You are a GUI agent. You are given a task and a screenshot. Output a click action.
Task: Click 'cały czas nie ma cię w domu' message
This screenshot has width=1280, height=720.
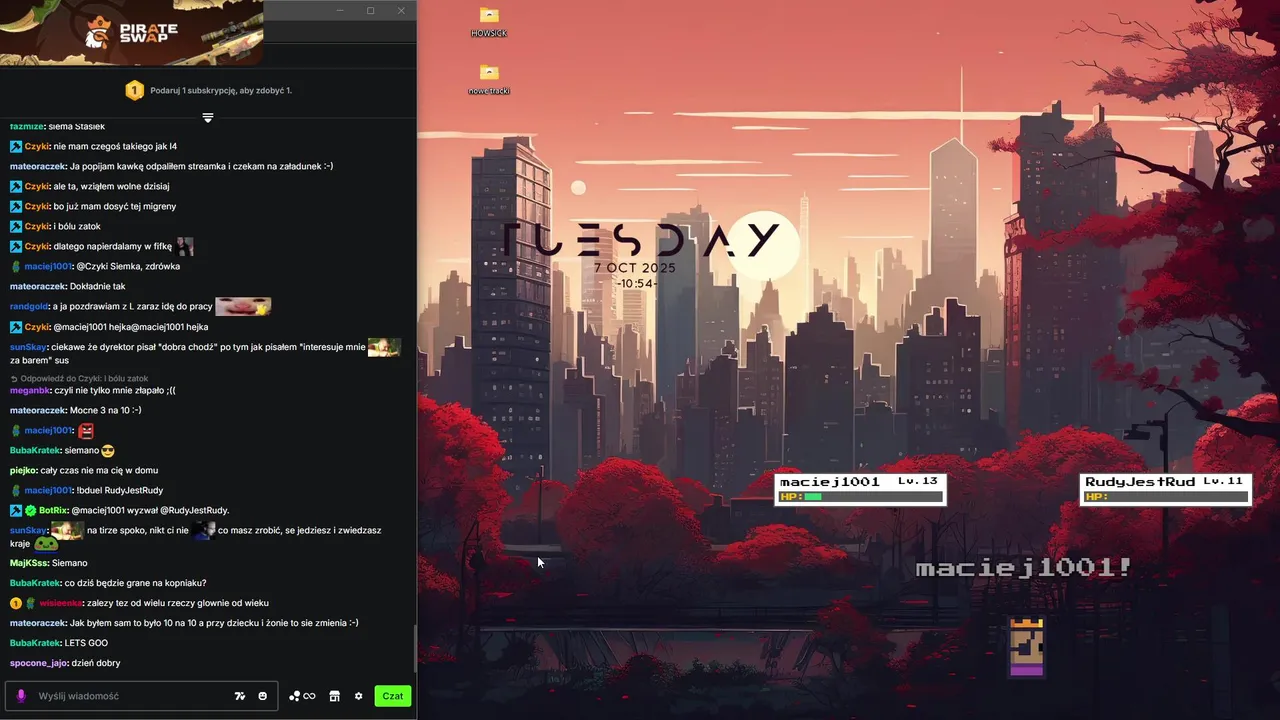(99, 471)
